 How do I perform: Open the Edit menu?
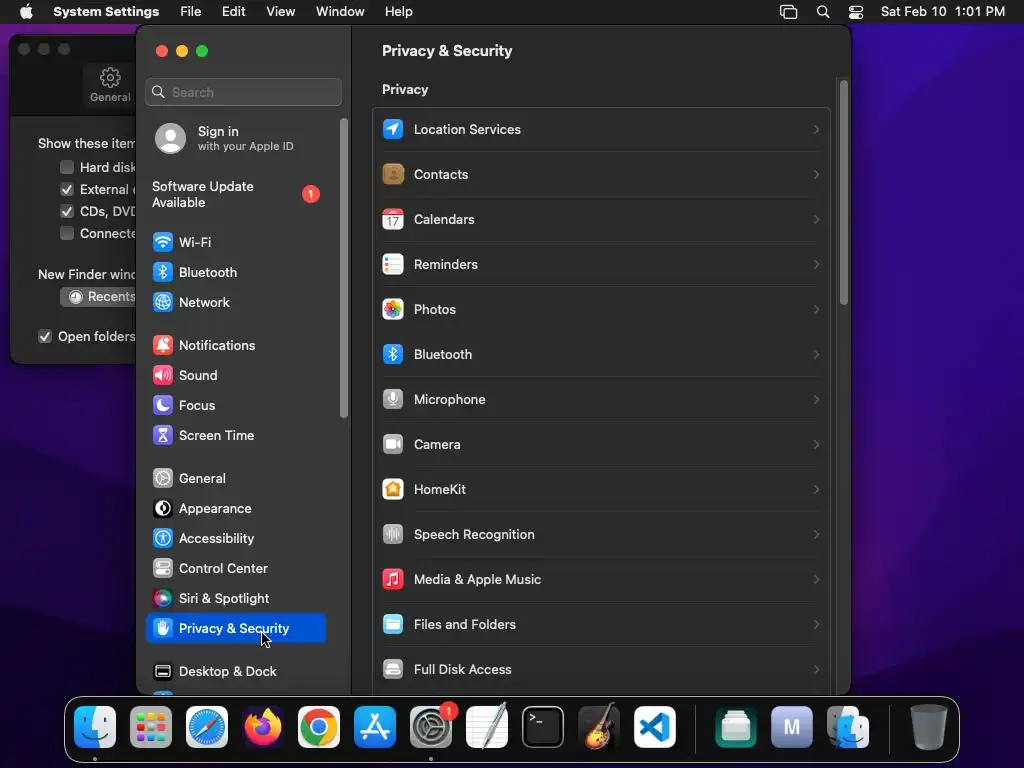click(233, 12)
